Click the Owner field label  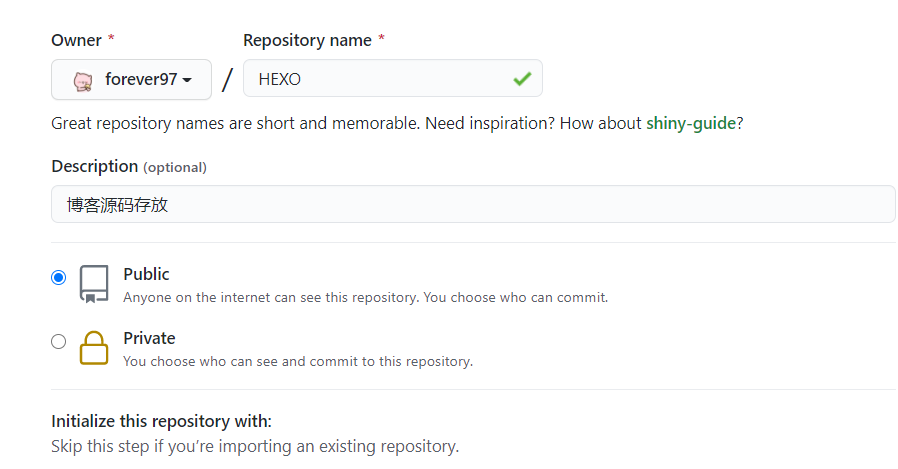[76, 41]
